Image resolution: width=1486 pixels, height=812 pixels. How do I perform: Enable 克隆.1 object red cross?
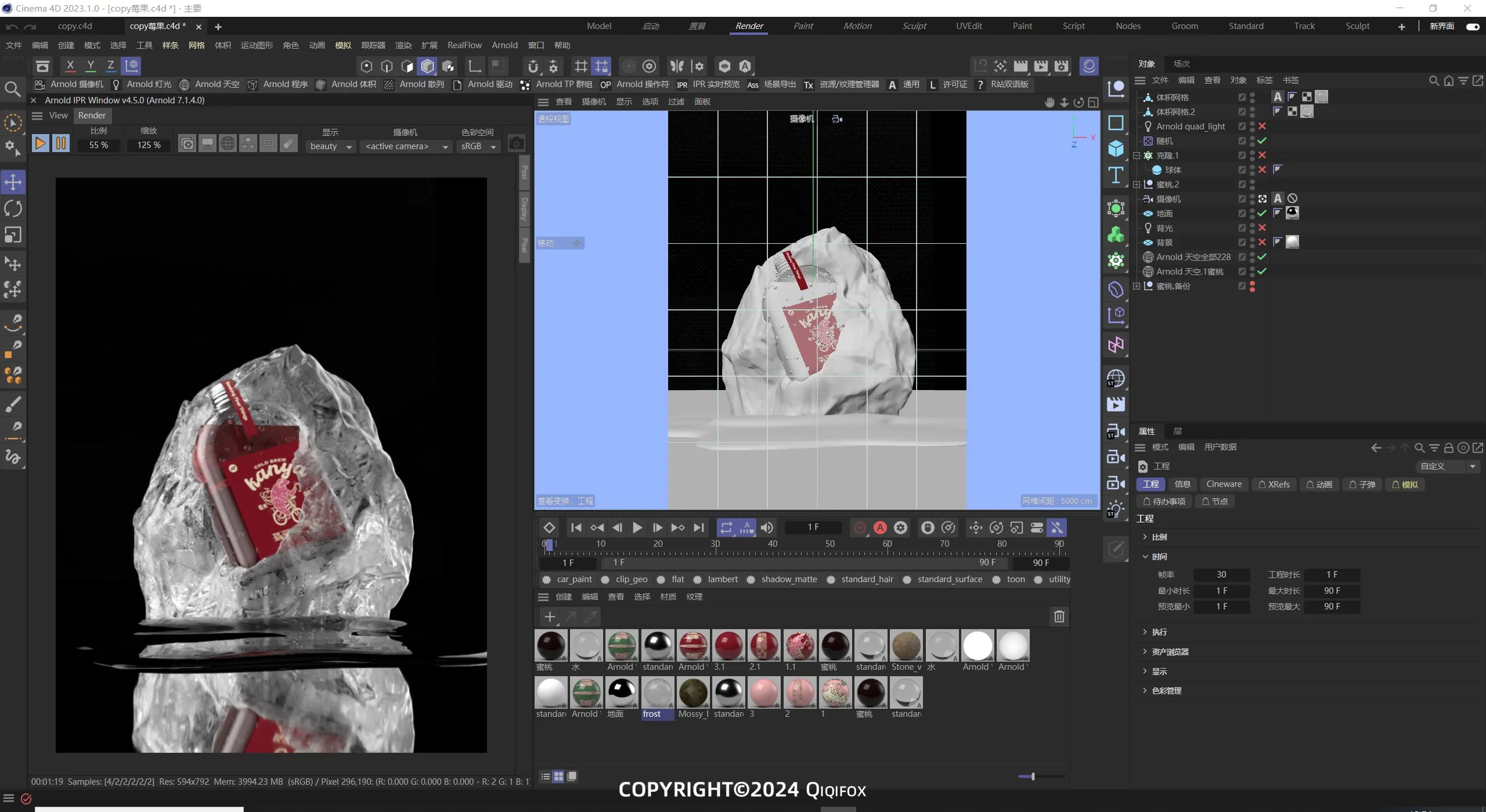(1262, 155)
